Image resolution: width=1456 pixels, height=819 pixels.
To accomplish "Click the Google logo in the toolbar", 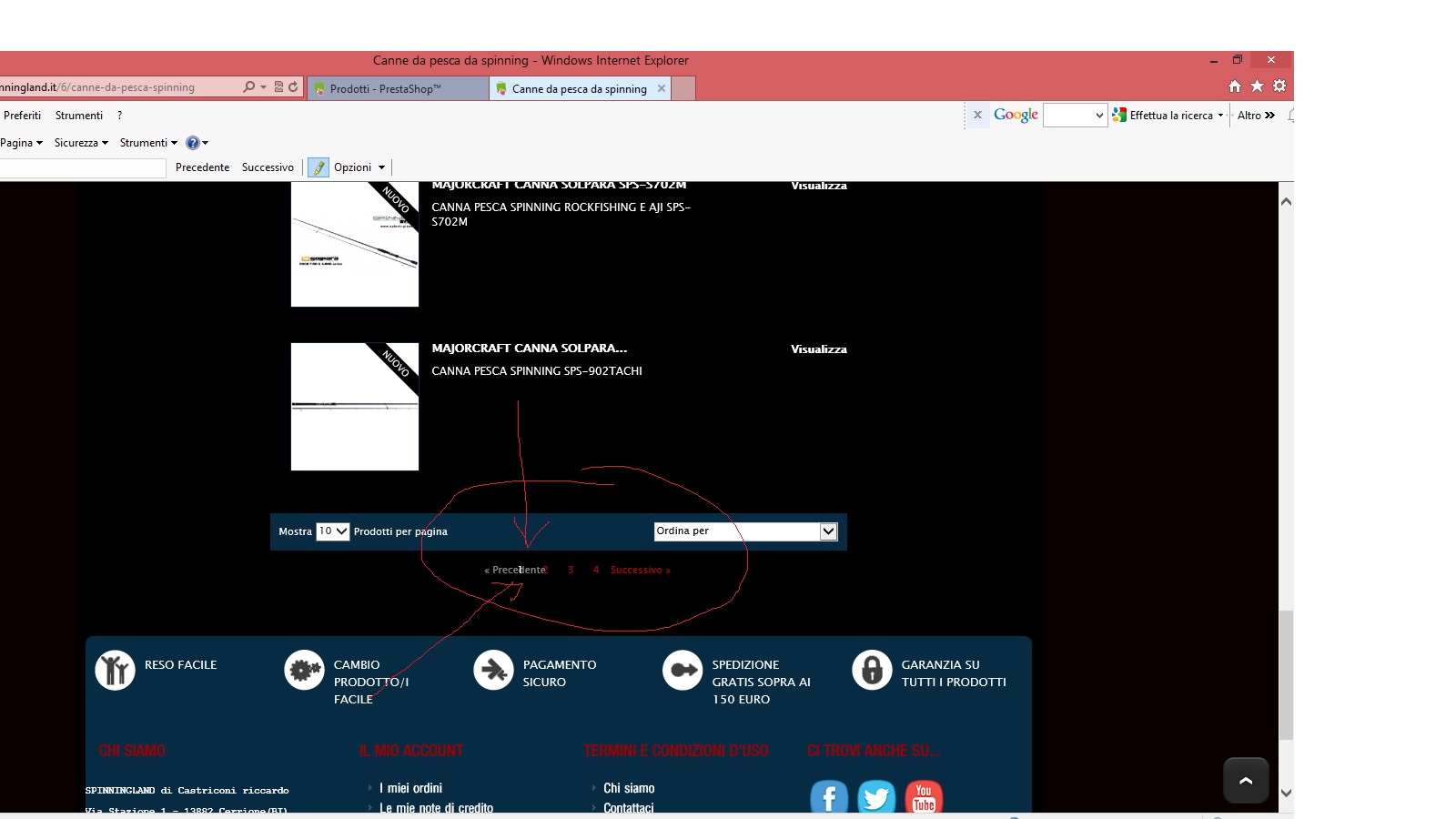I will coord(1016,115).
